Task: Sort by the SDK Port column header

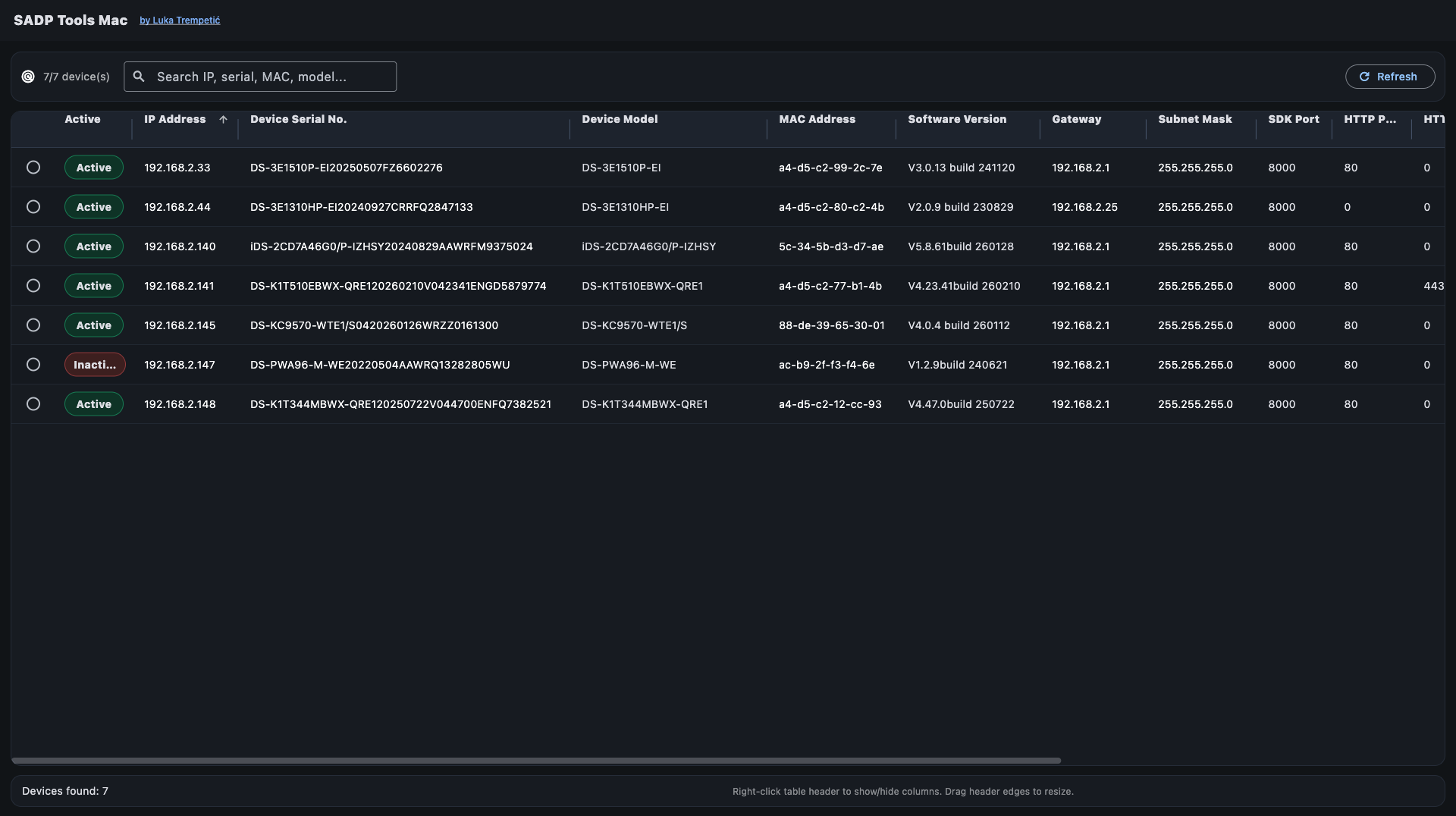Action: coord(1294,119)
